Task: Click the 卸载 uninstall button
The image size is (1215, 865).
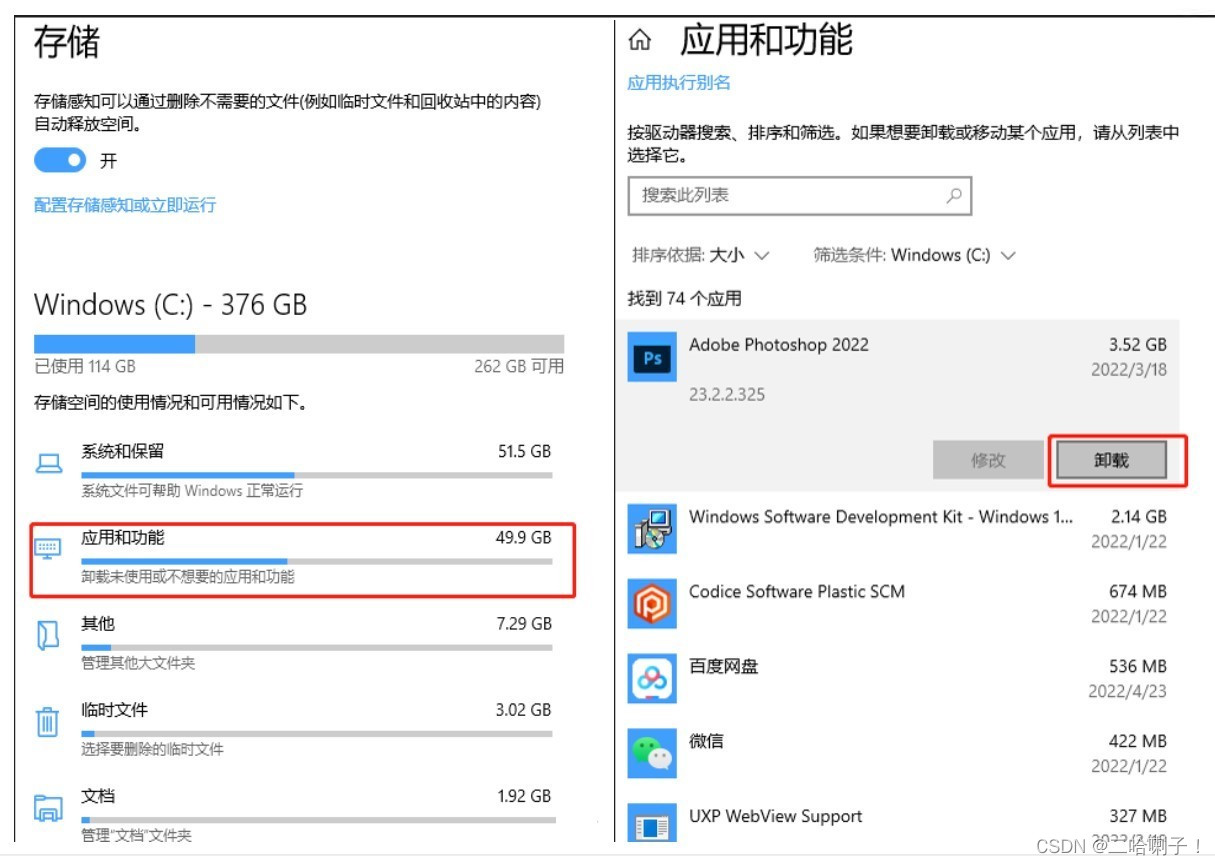Action: (1111, 460)
